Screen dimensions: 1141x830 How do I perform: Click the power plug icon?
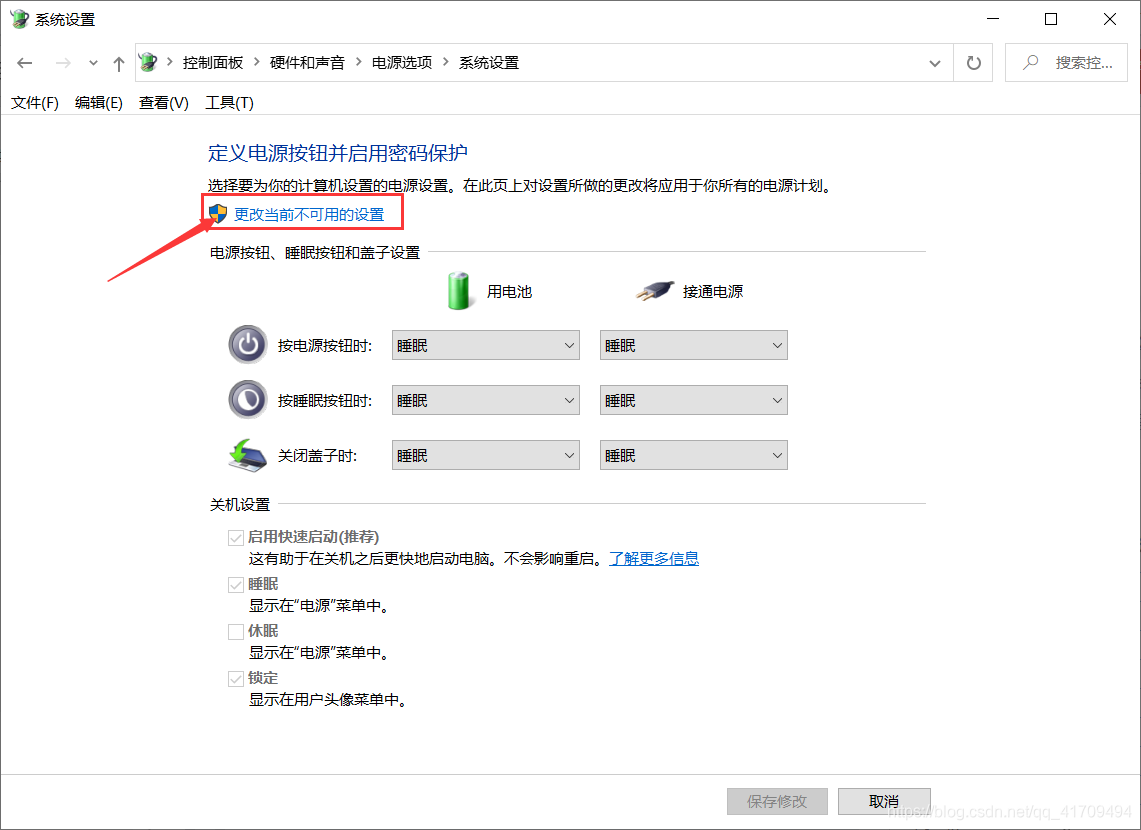(654, 291)
